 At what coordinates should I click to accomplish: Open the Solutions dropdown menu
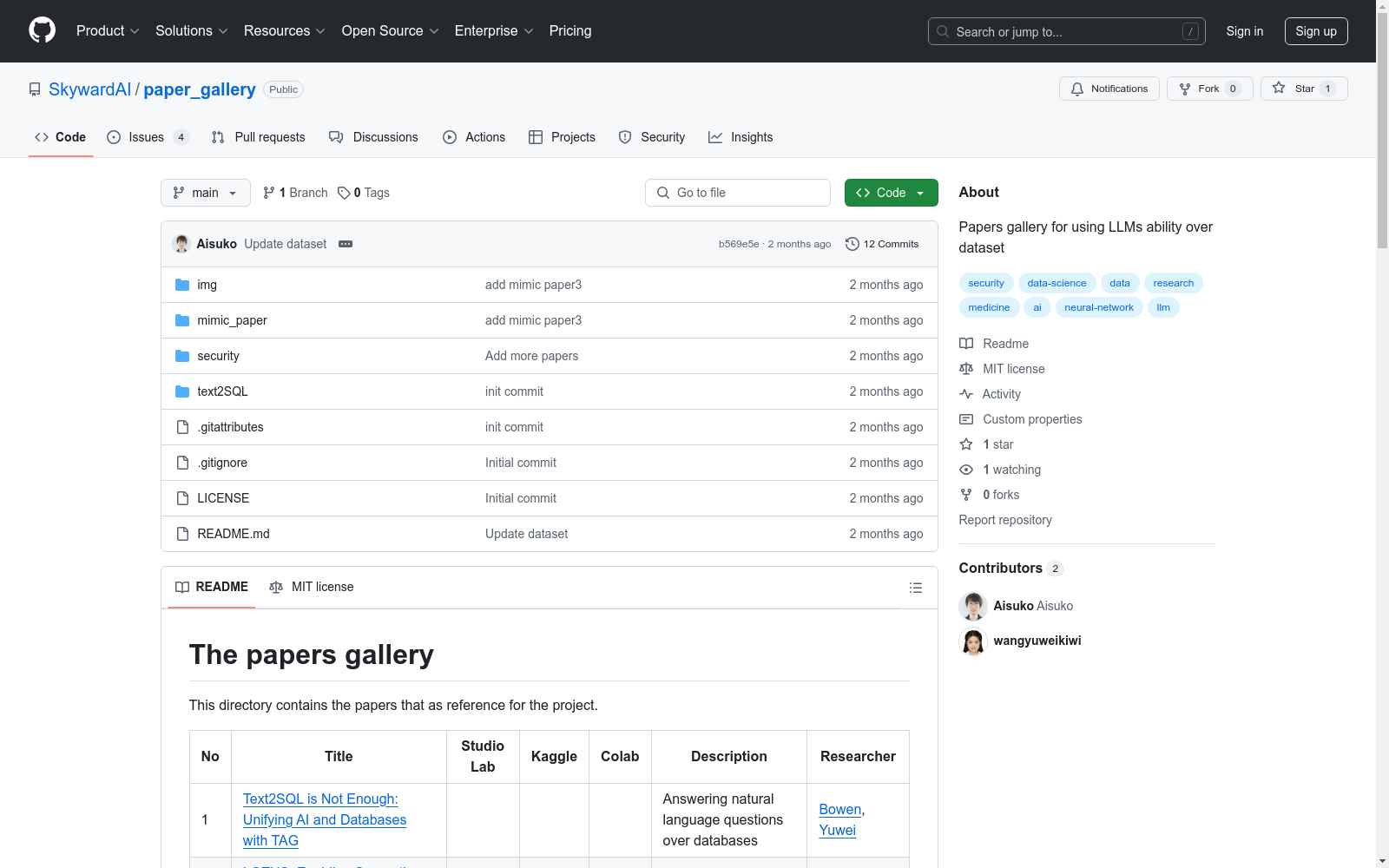click(x=192, y=30)
